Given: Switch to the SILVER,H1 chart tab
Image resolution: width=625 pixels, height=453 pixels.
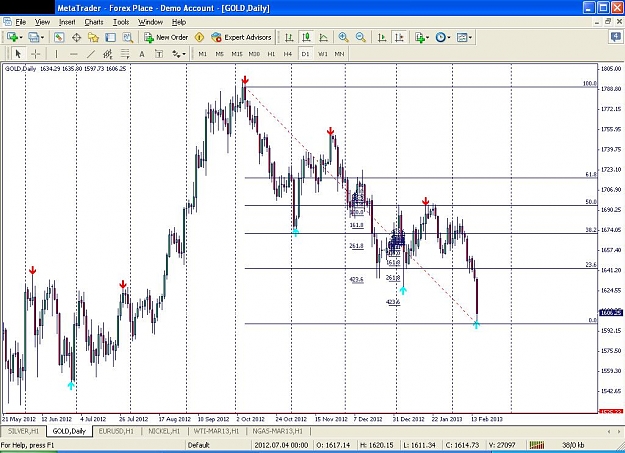Looking at the screenshot, I should point(24,431).
